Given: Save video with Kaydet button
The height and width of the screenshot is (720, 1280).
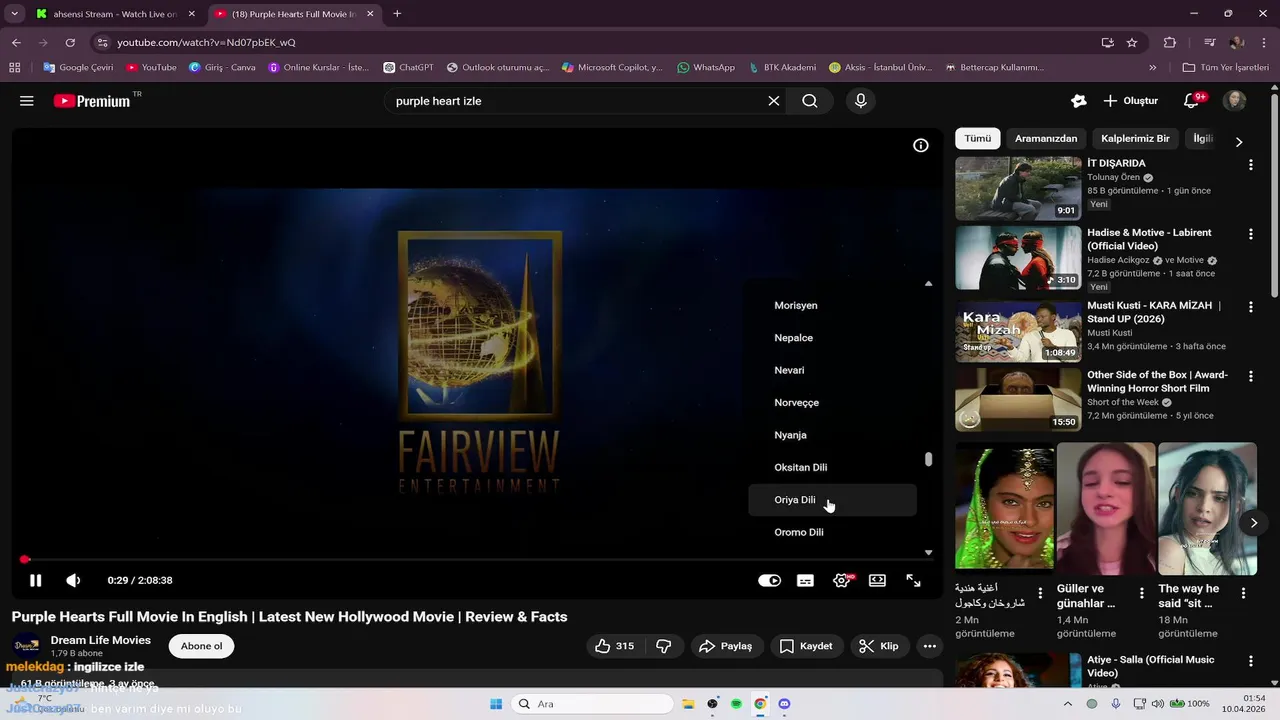Looking at the screenshot, I should click(x=806, y=646).
